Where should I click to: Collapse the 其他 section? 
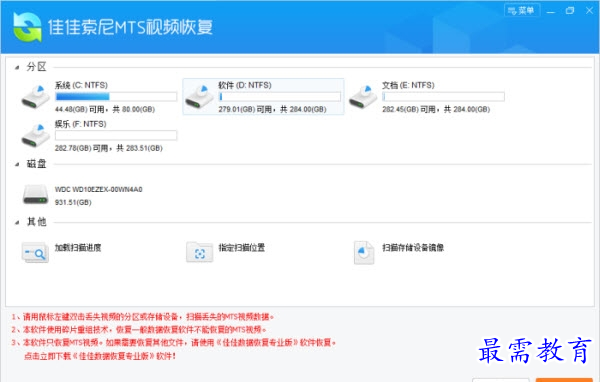click(17, 222)
